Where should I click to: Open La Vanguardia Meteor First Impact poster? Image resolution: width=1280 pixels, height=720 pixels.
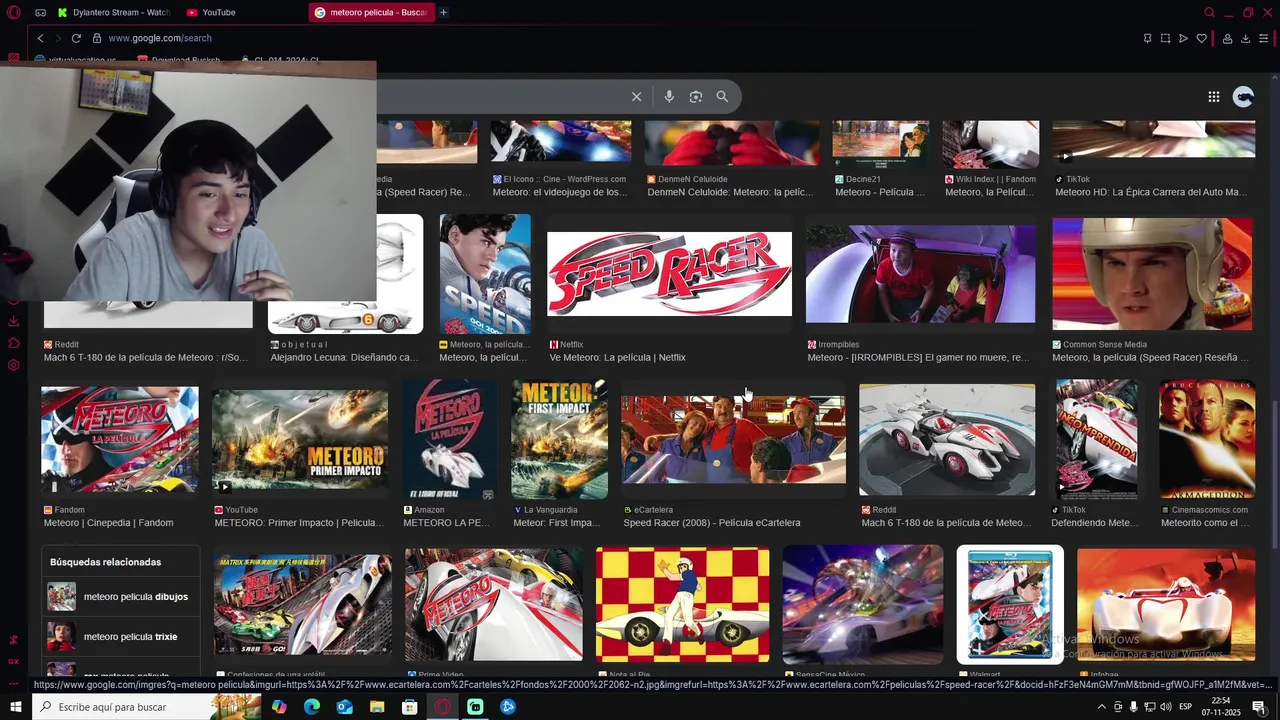[x=559, y=439]
